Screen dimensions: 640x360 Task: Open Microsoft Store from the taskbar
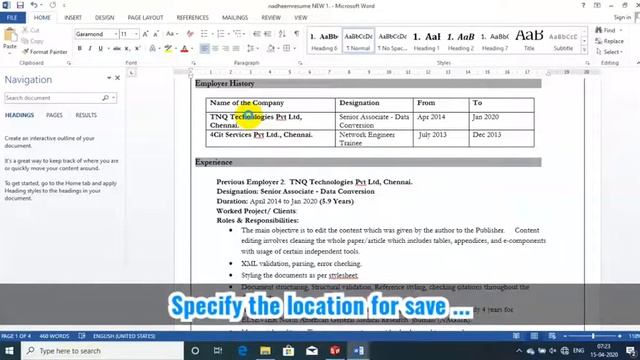[289, 351]
